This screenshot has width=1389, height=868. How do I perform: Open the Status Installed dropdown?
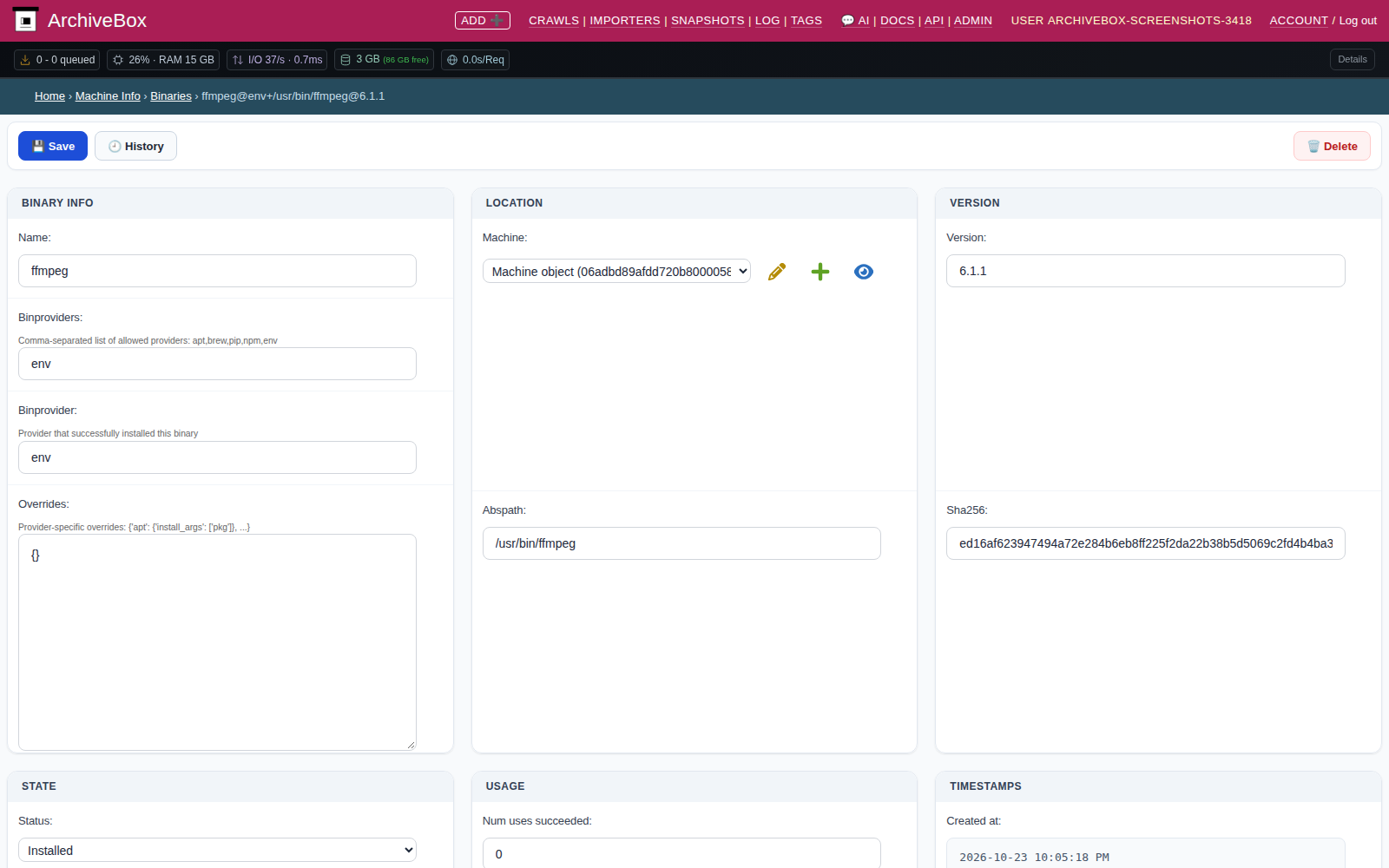[217, 850]
